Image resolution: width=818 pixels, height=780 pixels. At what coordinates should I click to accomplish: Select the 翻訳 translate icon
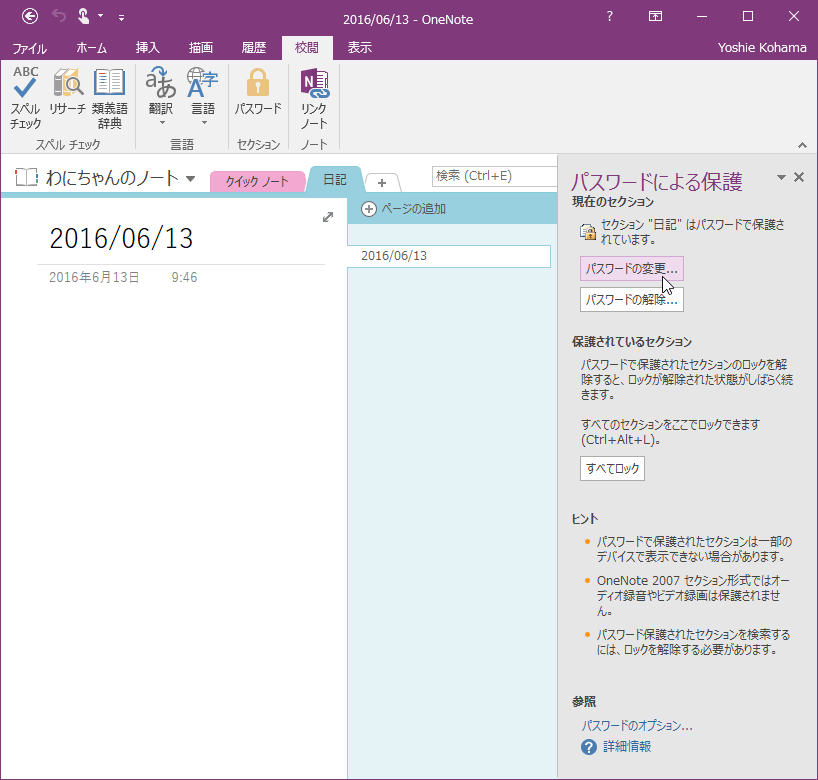162,85
